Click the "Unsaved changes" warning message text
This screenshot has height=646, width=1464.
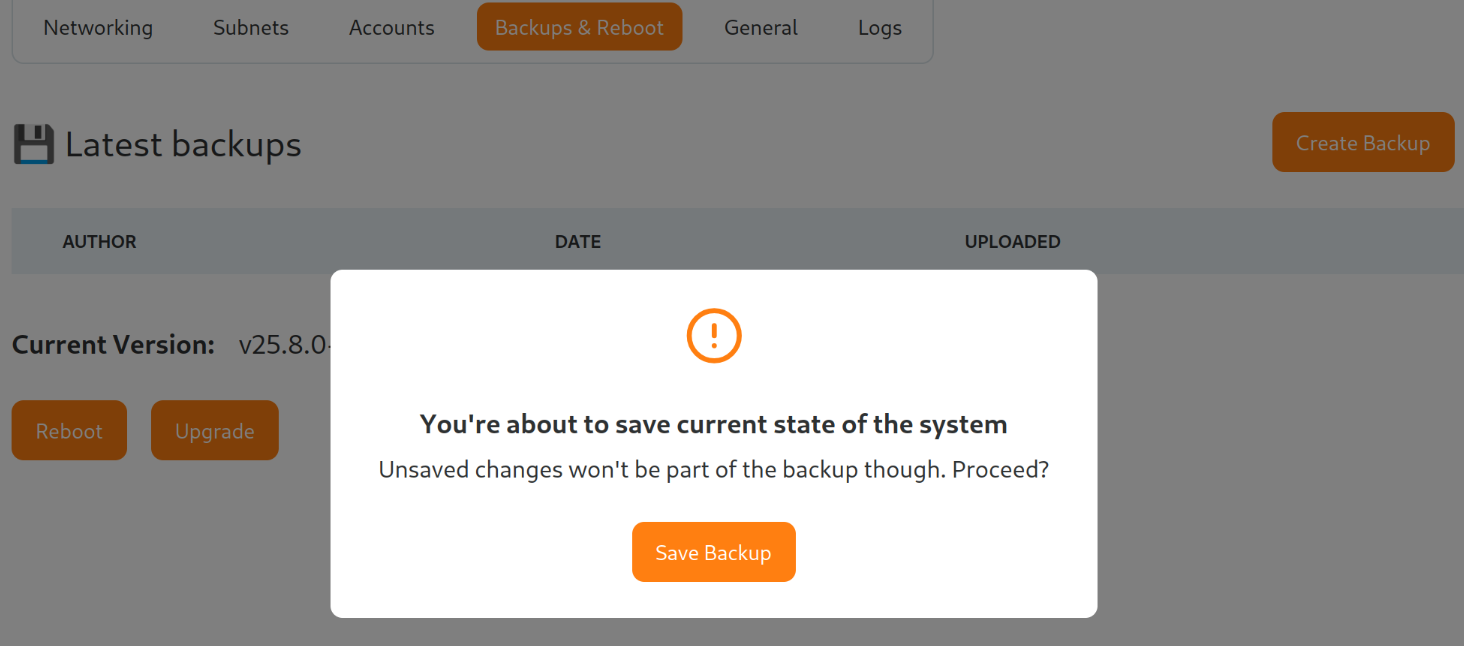(713, 470)
